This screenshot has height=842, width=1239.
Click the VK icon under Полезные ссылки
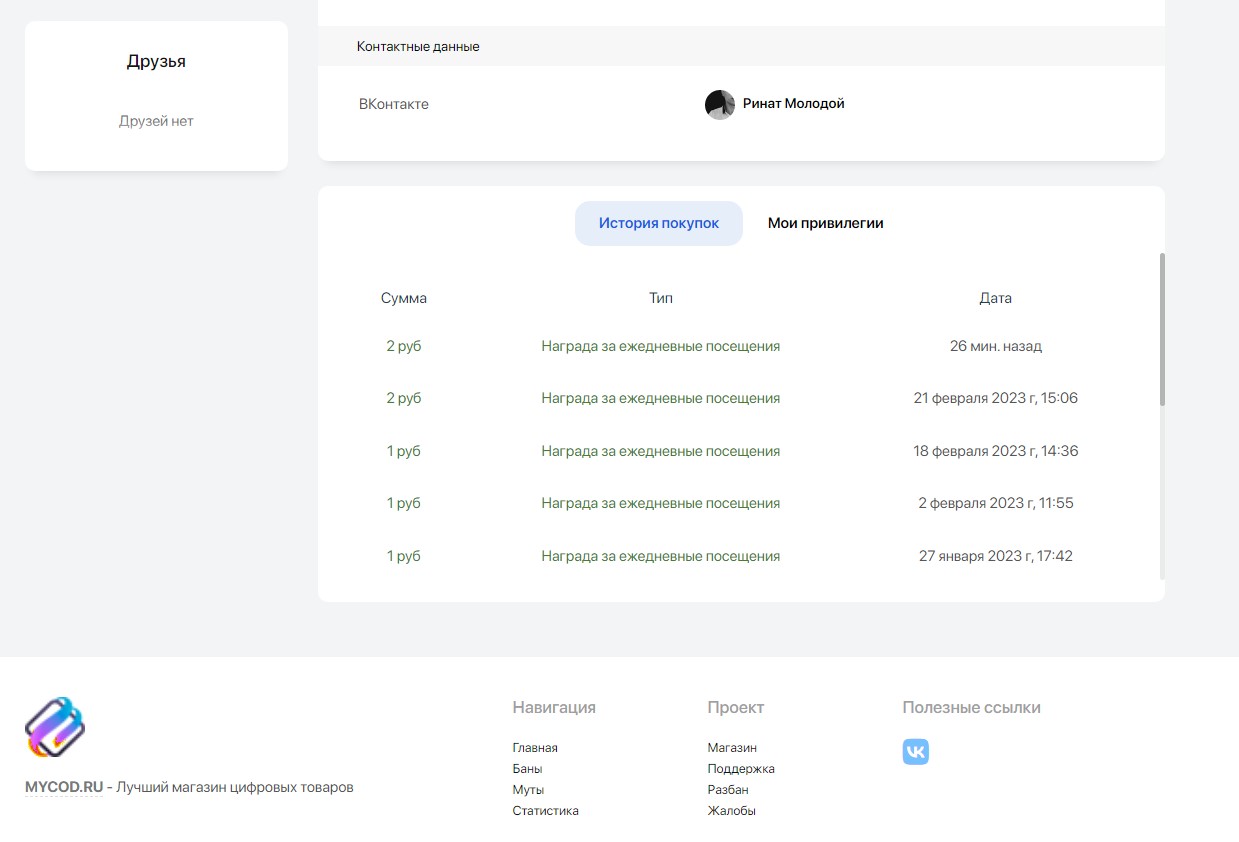(x=915, y=752)
